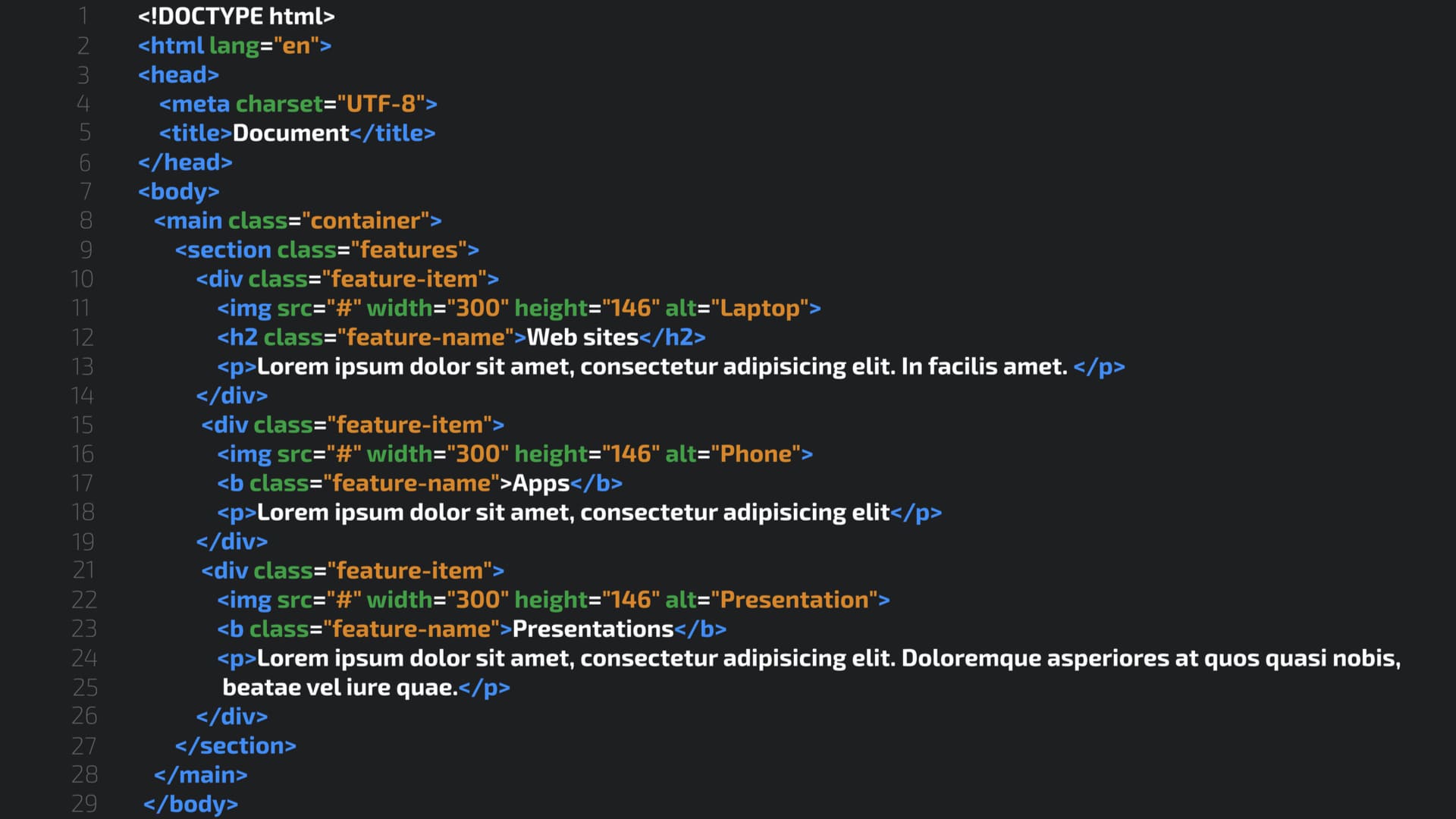
Task: Click the <!DOCTYPE html> declaration
Action: [236, 16]
